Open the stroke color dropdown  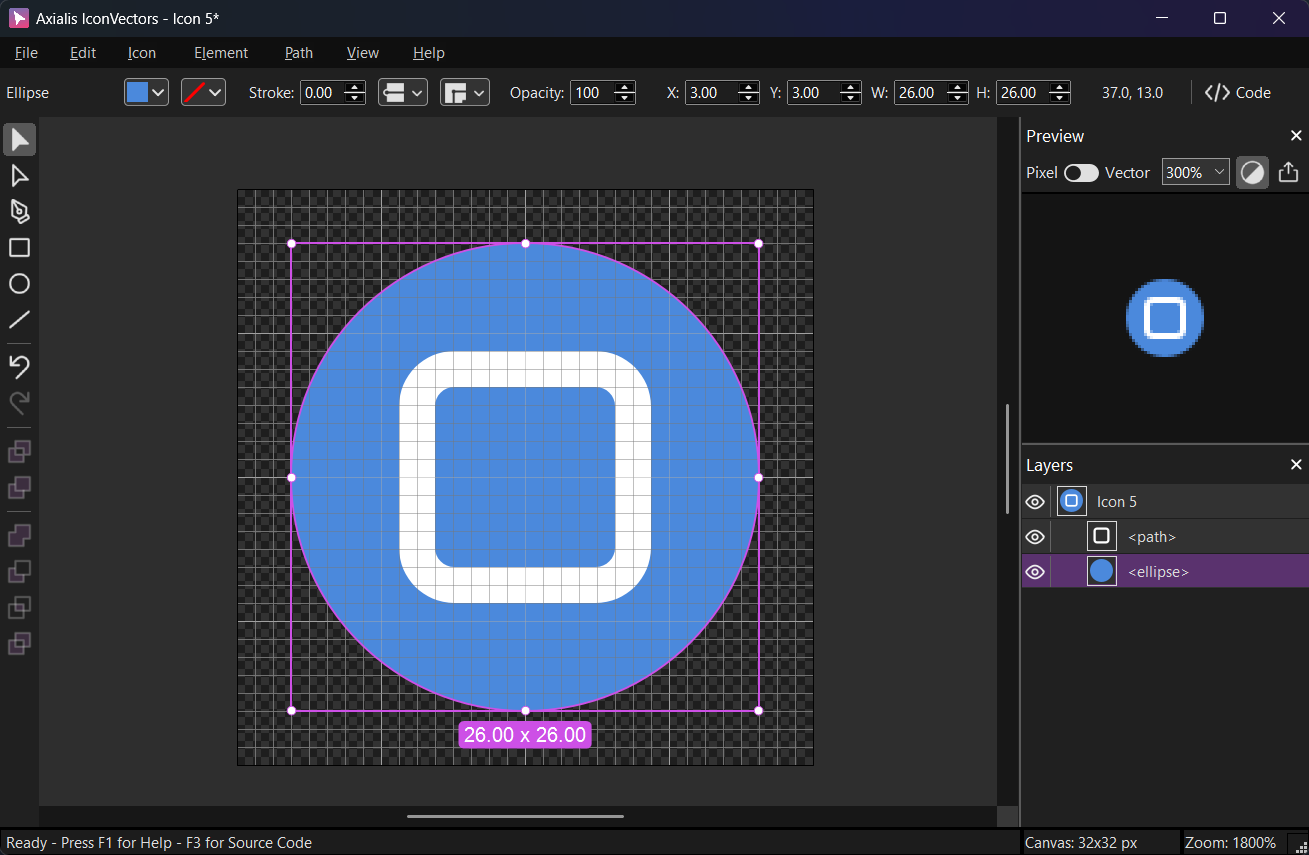pyautogui.click(x=203, y=93)
